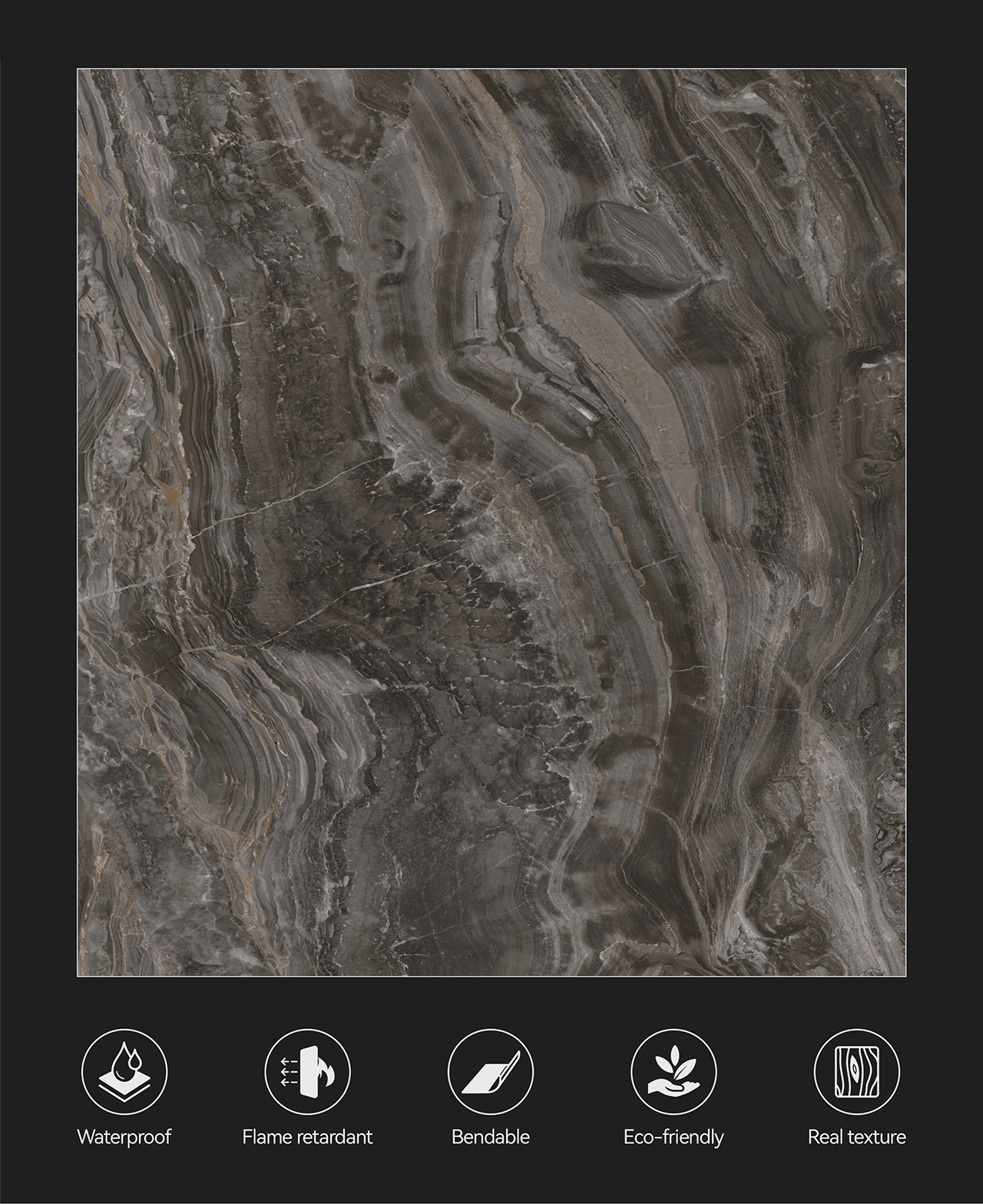This screenshot has width=983, height=1204.
Task: Click the "Bendable" text label
Action: [490, 1136]
